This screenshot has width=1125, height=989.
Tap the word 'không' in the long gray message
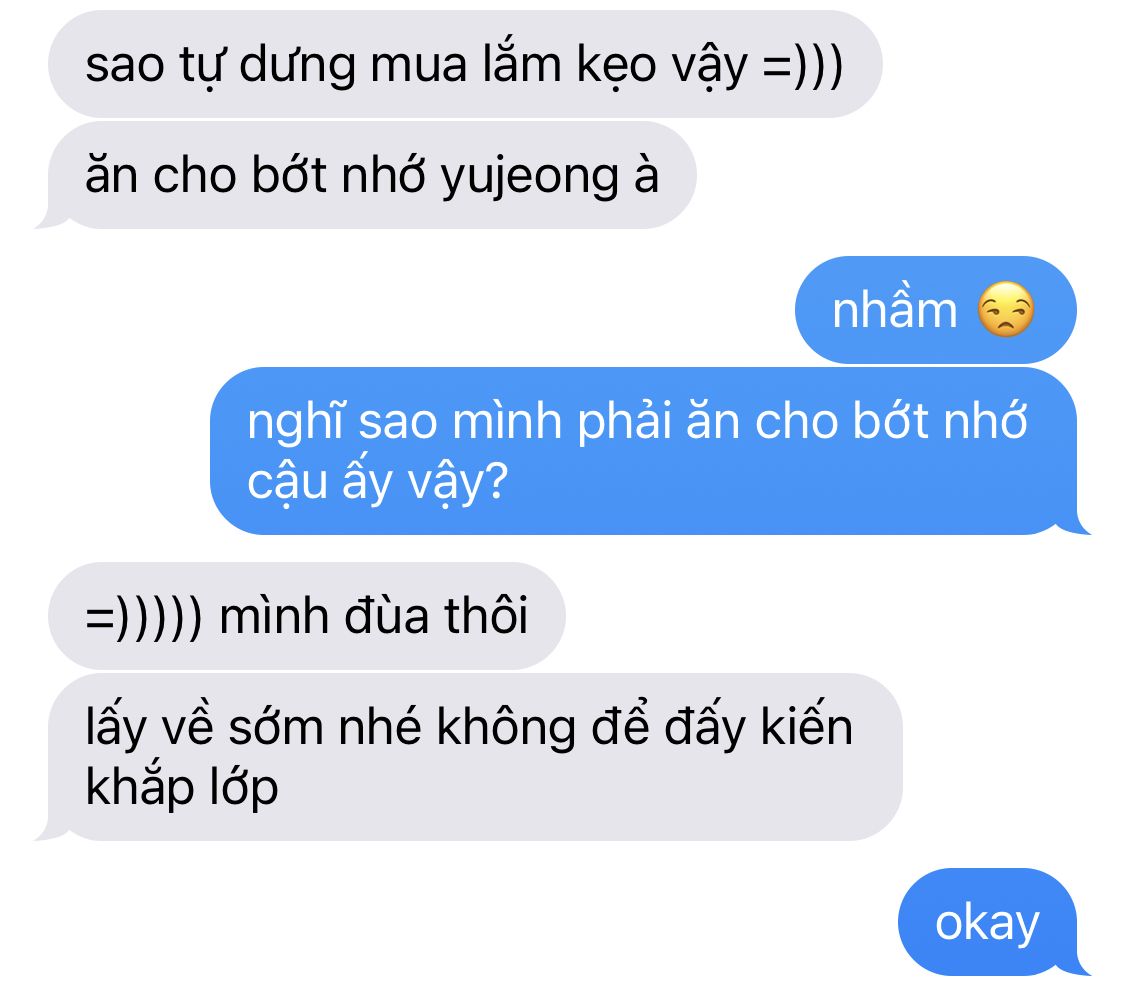(506, 728)
